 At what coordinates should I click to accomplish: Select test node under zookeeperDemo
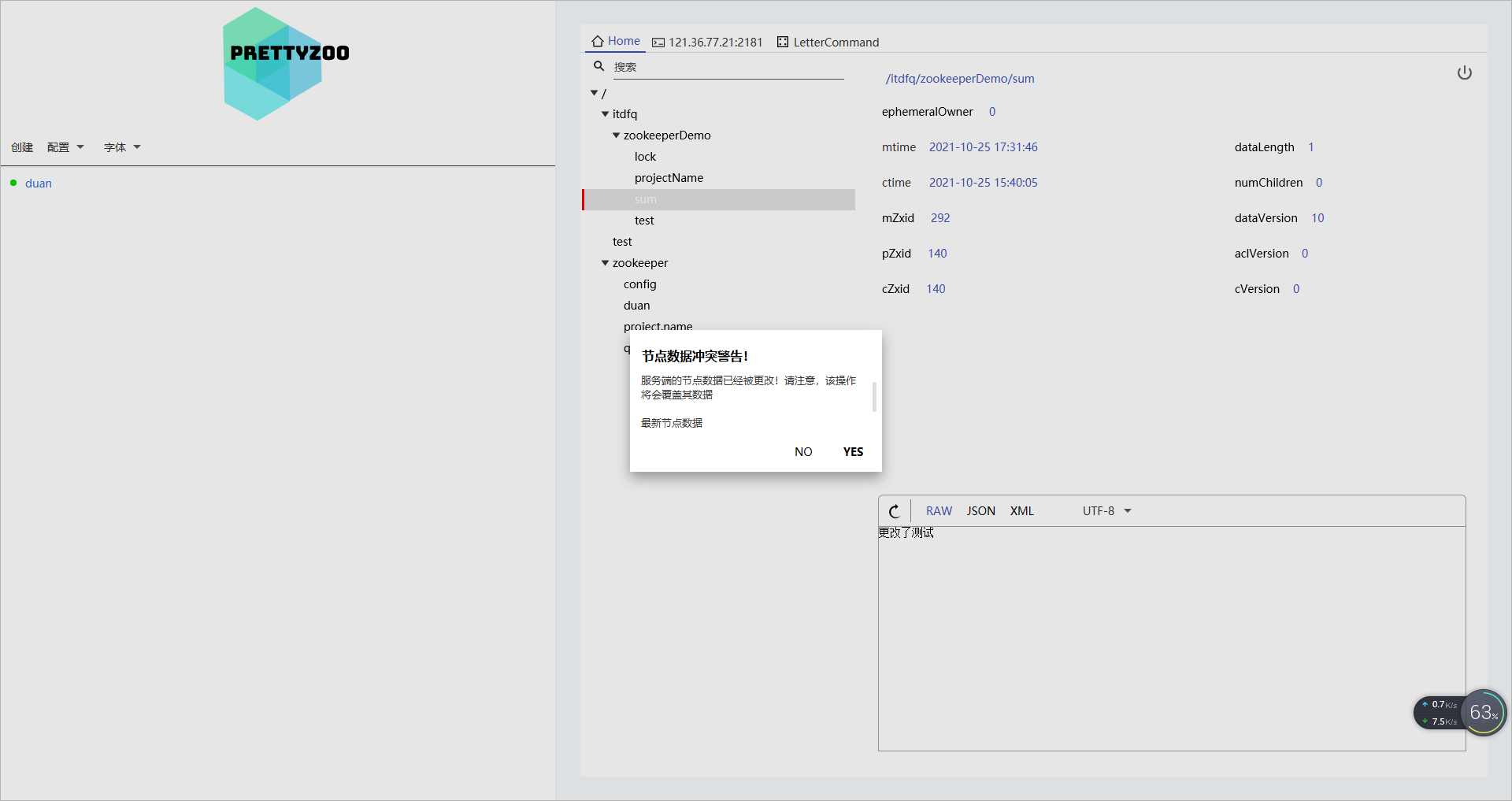(644, 221)
